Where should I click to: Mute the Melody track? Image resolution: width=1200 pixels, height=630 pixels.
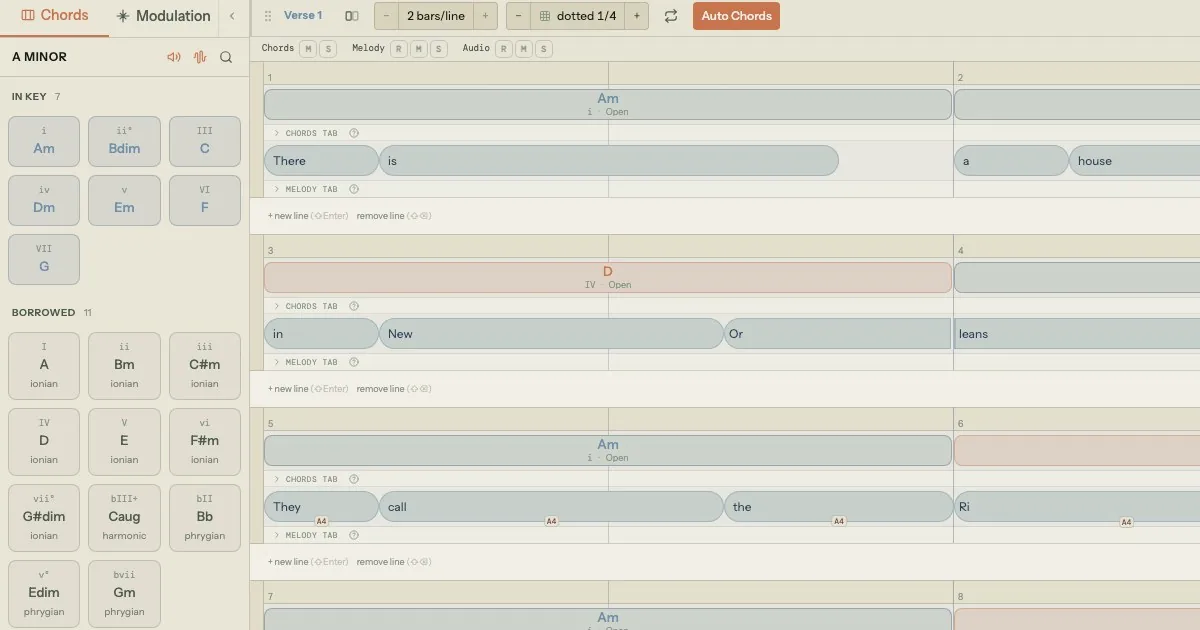[x=419, y=49]
